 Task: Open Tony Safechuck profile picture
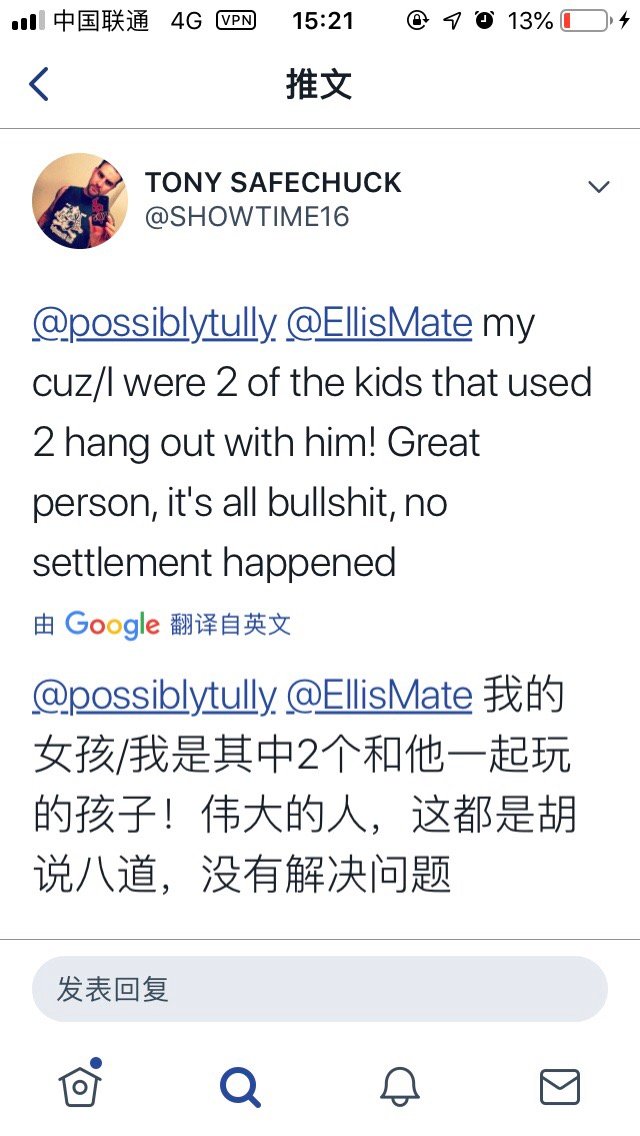coord(80,200)
